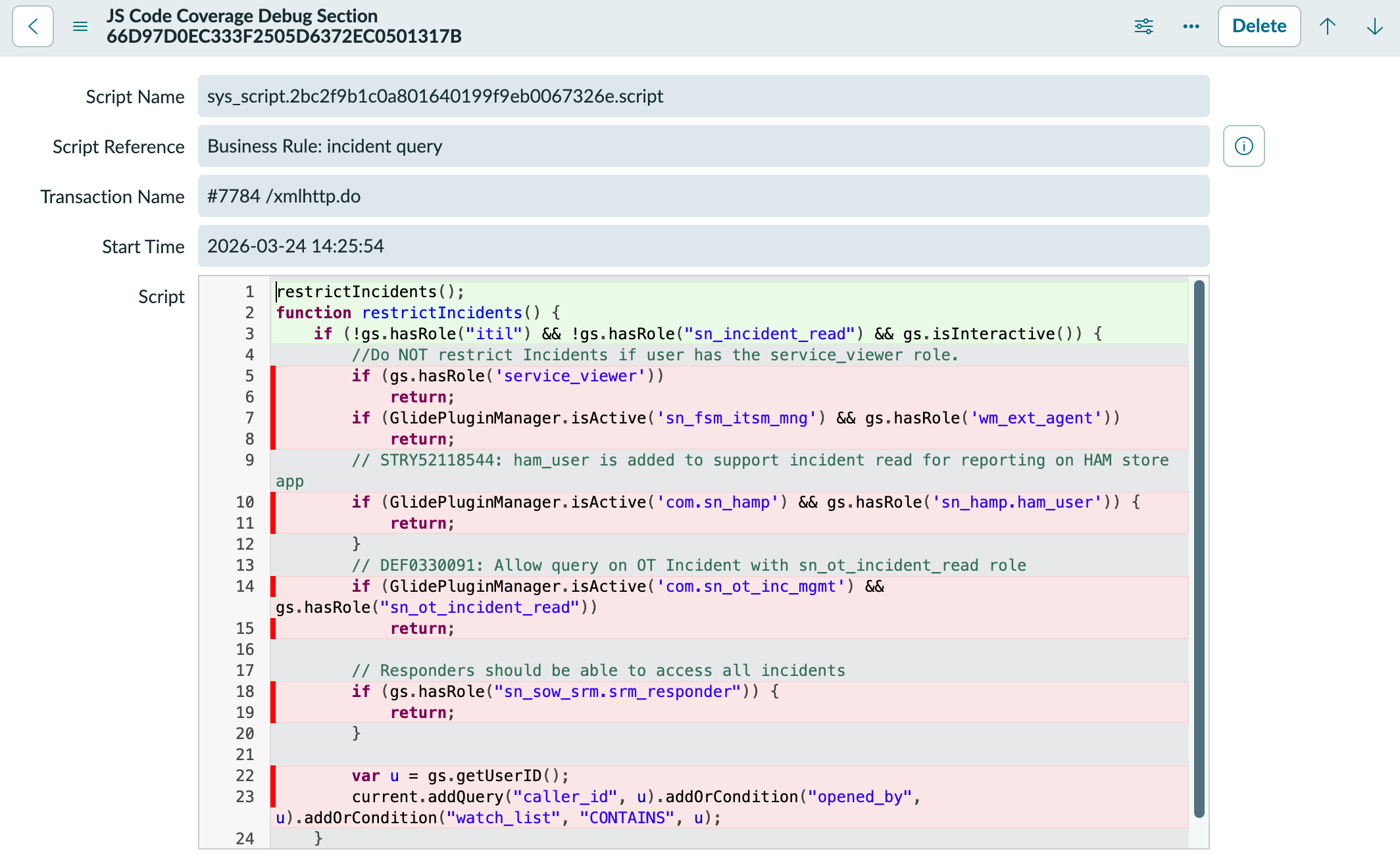Click the return statement on line 11
This screenshot has height=864, width=1400.
(x=422, y=523)
